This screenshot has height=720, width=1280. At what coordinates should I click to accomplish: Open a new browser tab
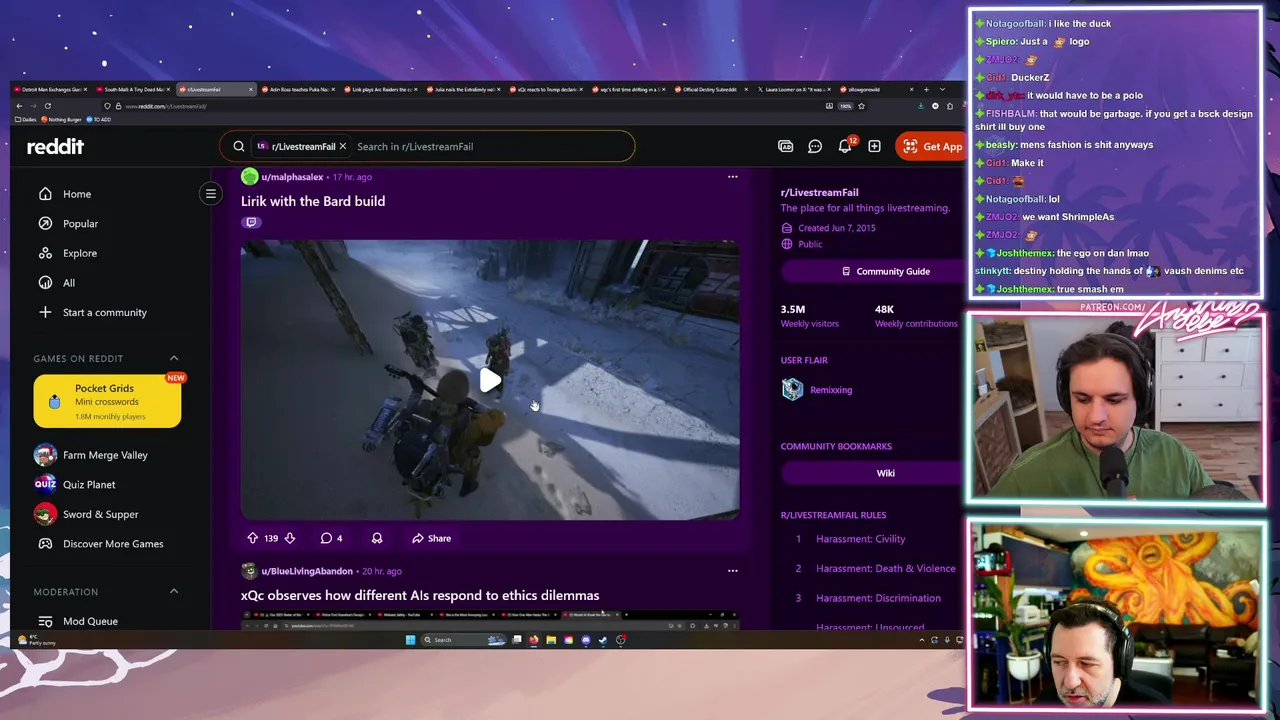tap(926, 90)
